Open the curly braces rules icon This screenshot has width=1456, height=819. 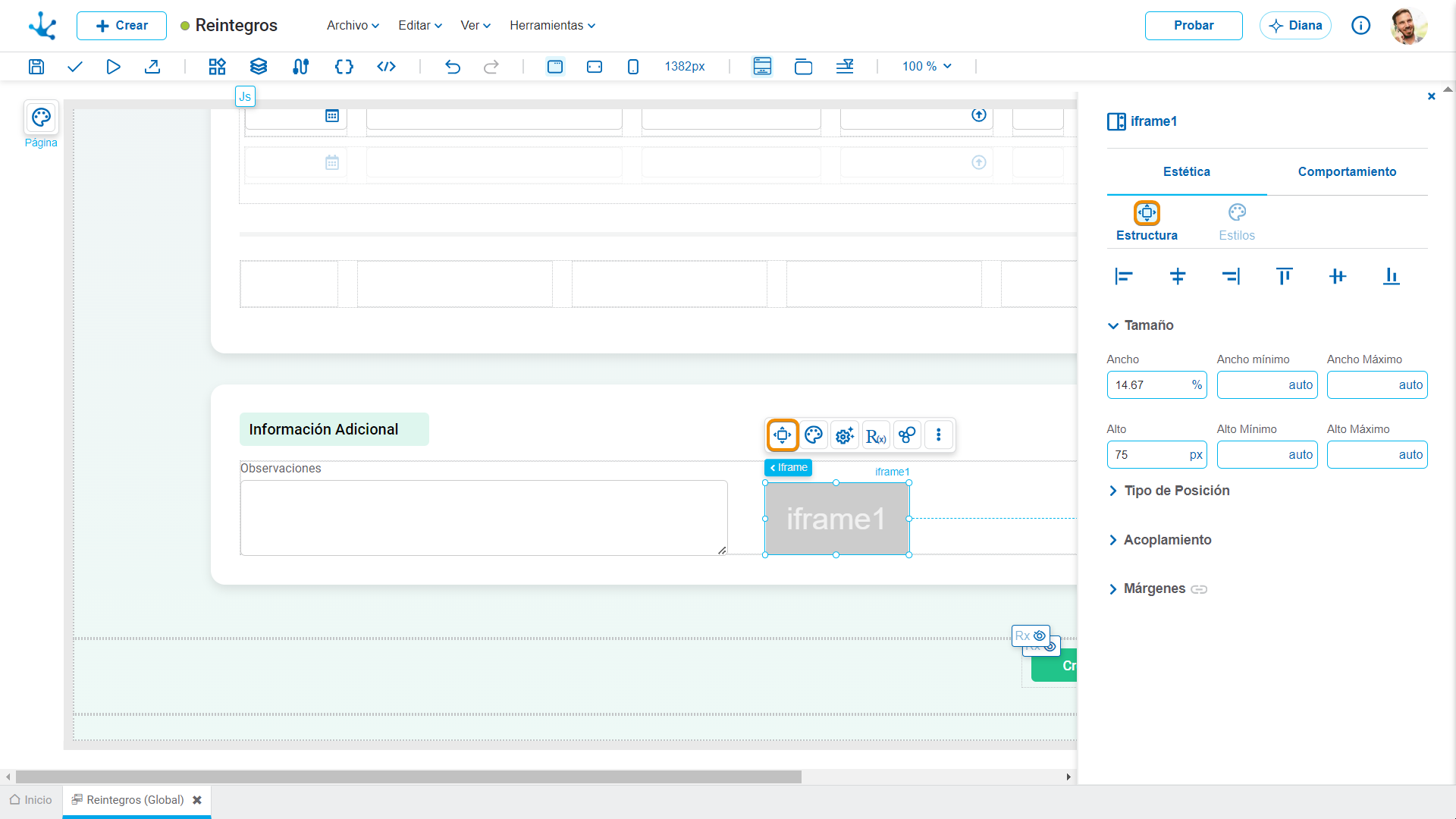tap(344, 67)
